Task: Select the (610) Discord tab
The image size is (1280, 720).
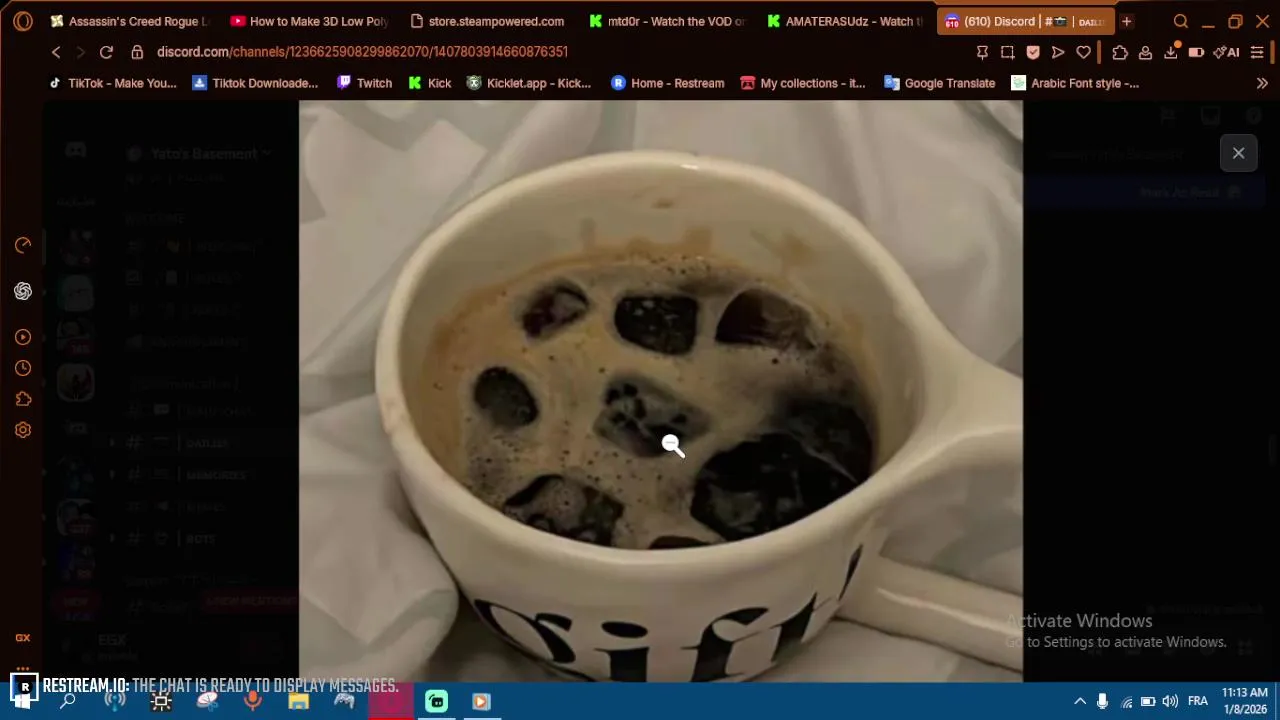Action: [1024, 21]
